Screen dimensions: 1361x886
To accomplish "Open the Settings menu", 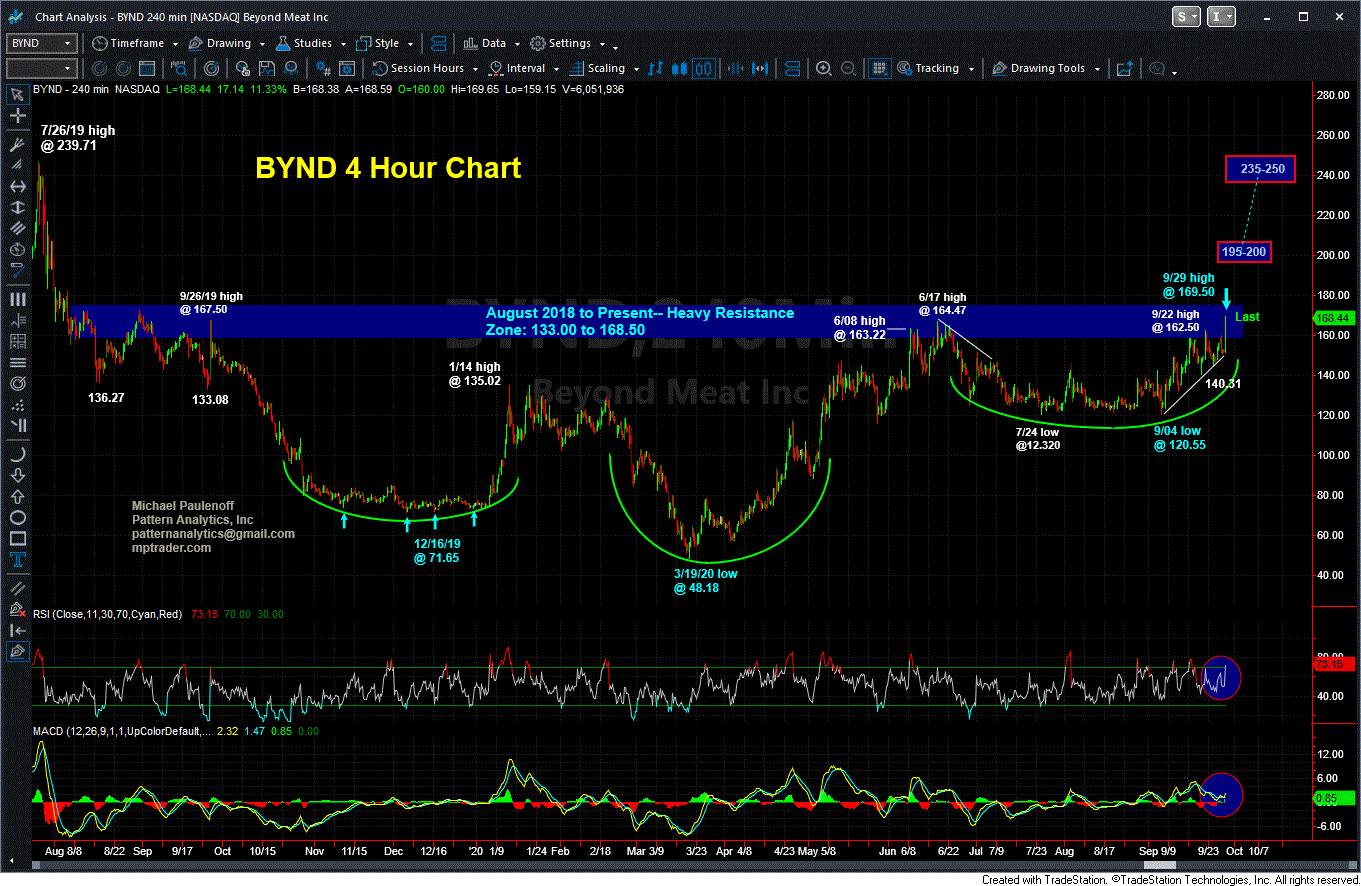I will (x=560, y=43).
